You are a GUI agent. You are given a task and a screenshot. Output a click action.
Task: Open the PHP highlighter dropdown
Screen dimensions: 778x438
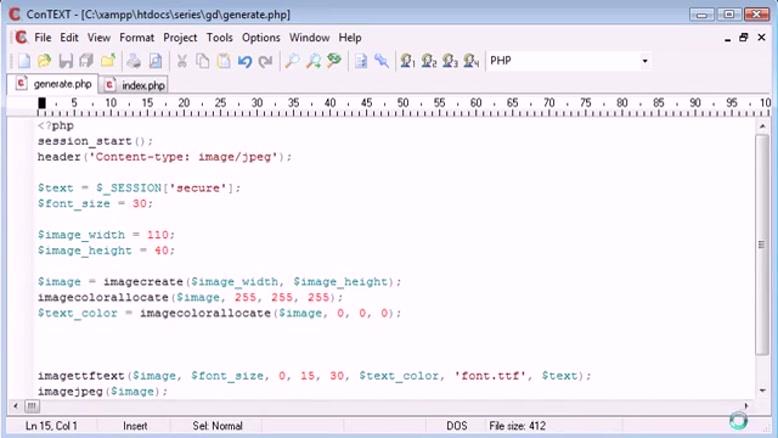tap(645, 61)
